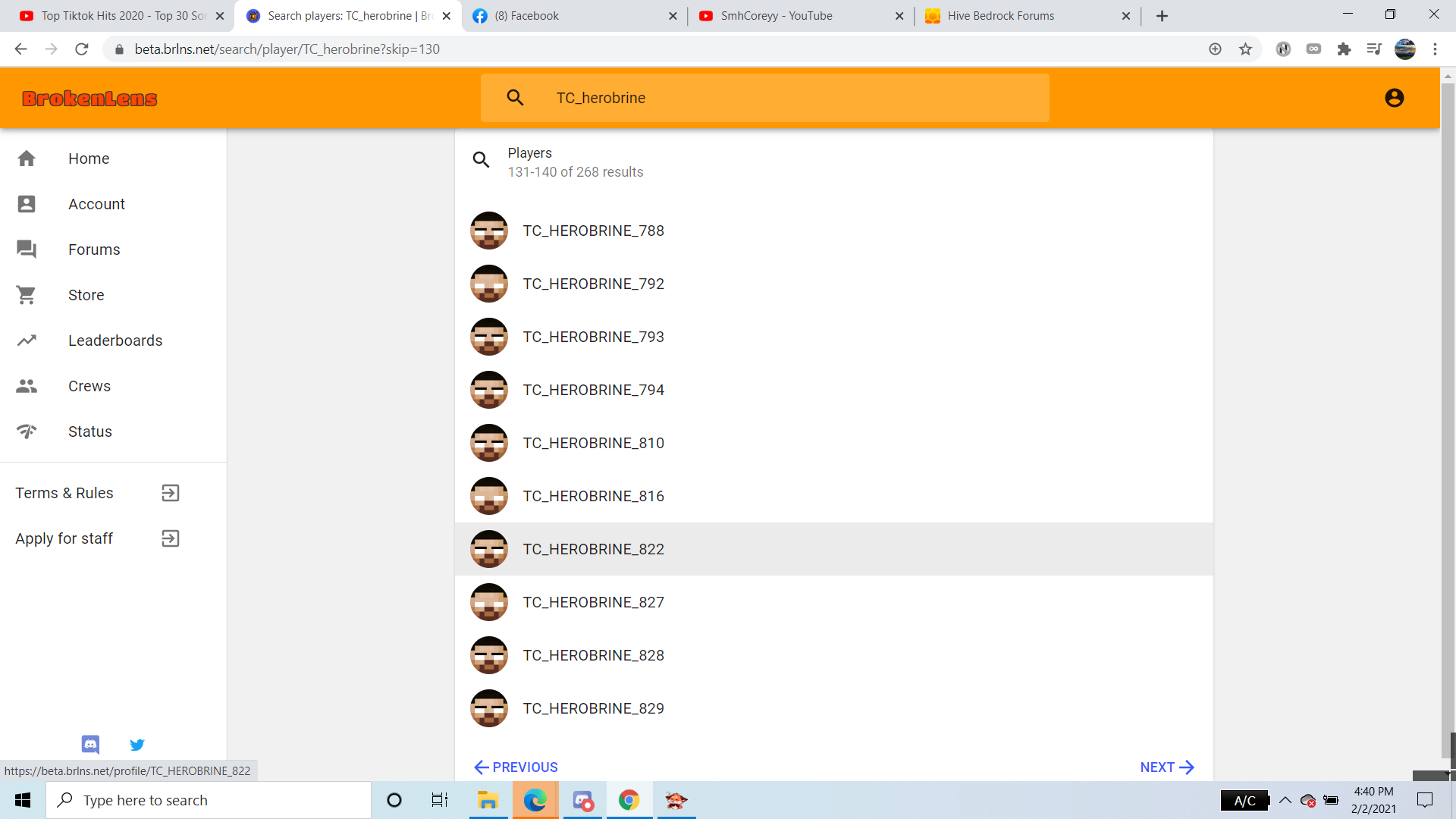Click the Chrome profile avatar

pyautogui.click(x=1404, y=49)
